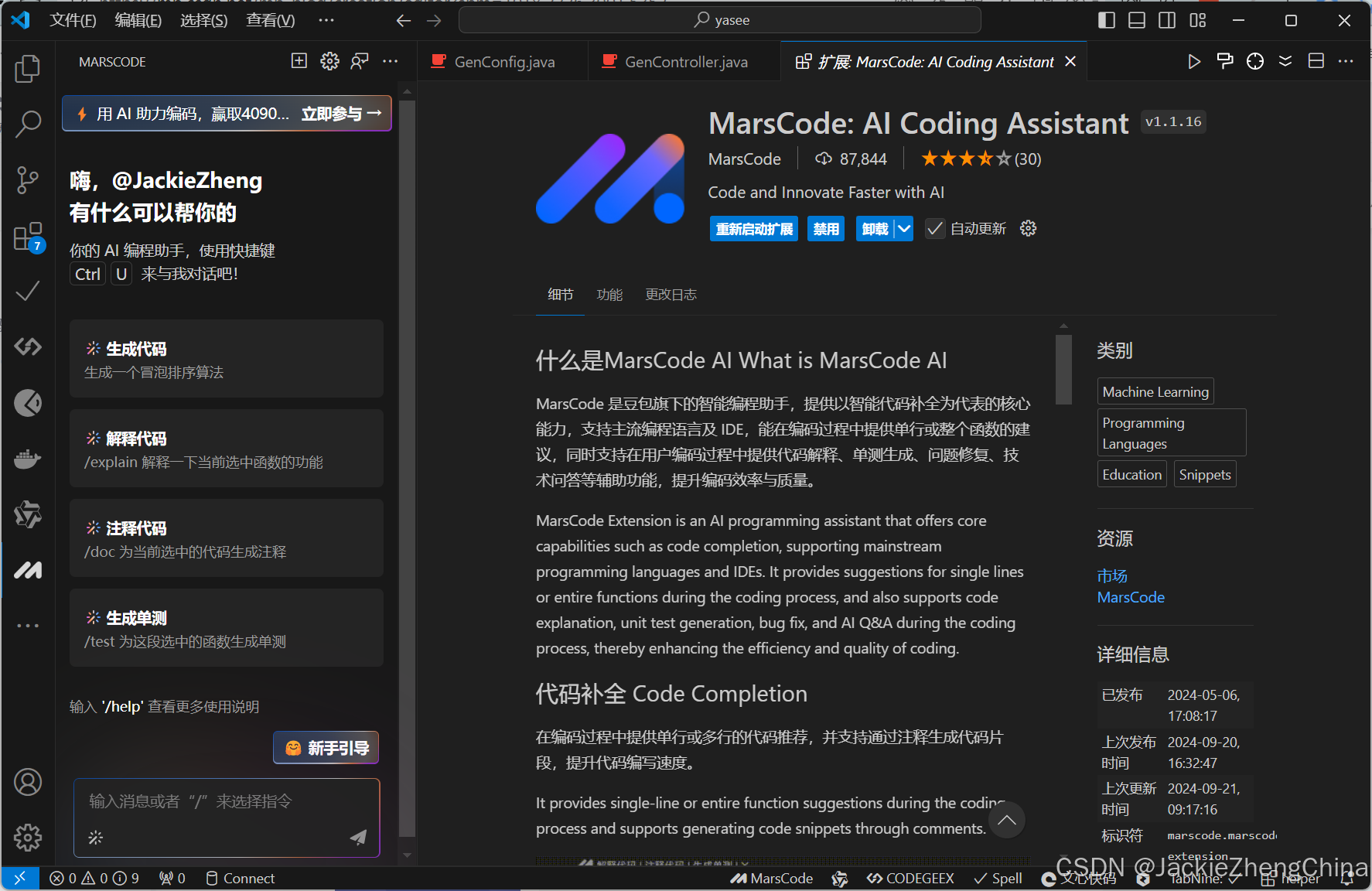Click the 解释代码 suggestion card

(227, 449)
